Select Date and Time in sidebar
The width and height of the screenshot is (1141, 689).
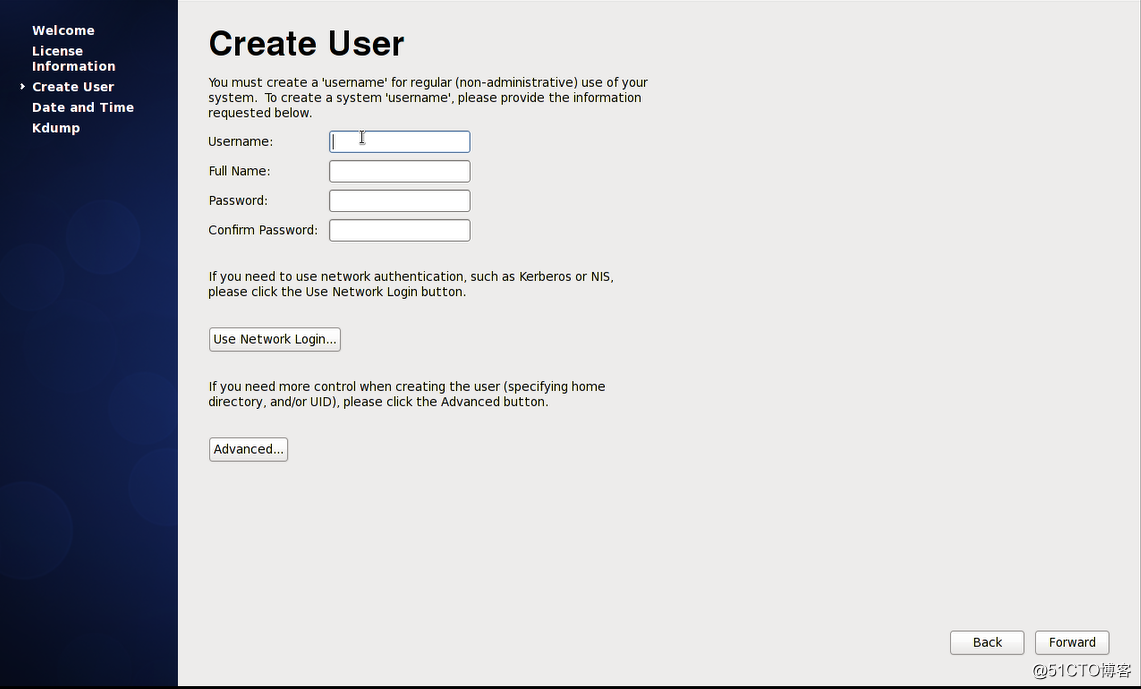(83, 107)
